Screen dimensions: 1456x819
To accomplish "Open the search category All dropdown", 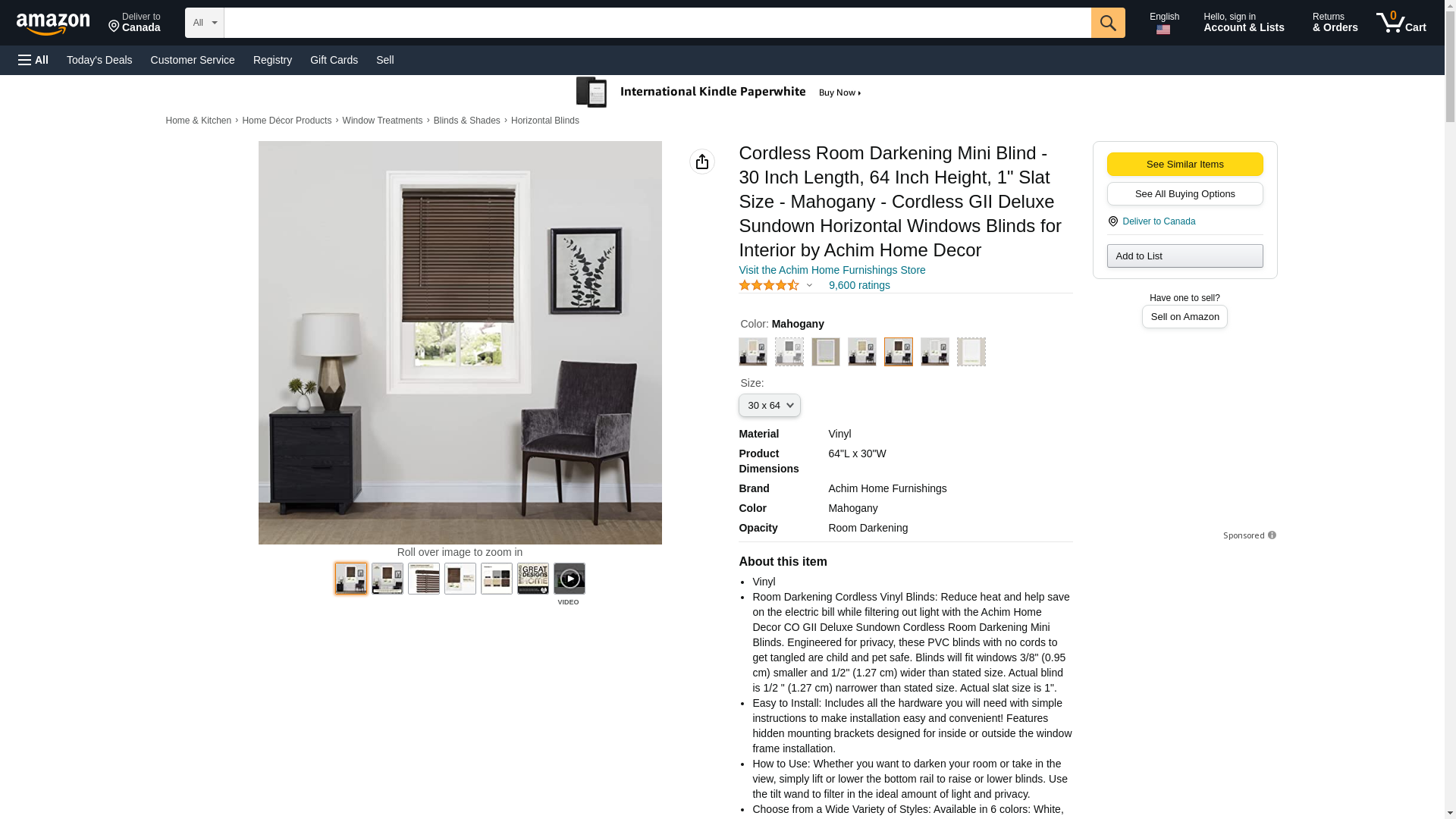I will point(205,23).
